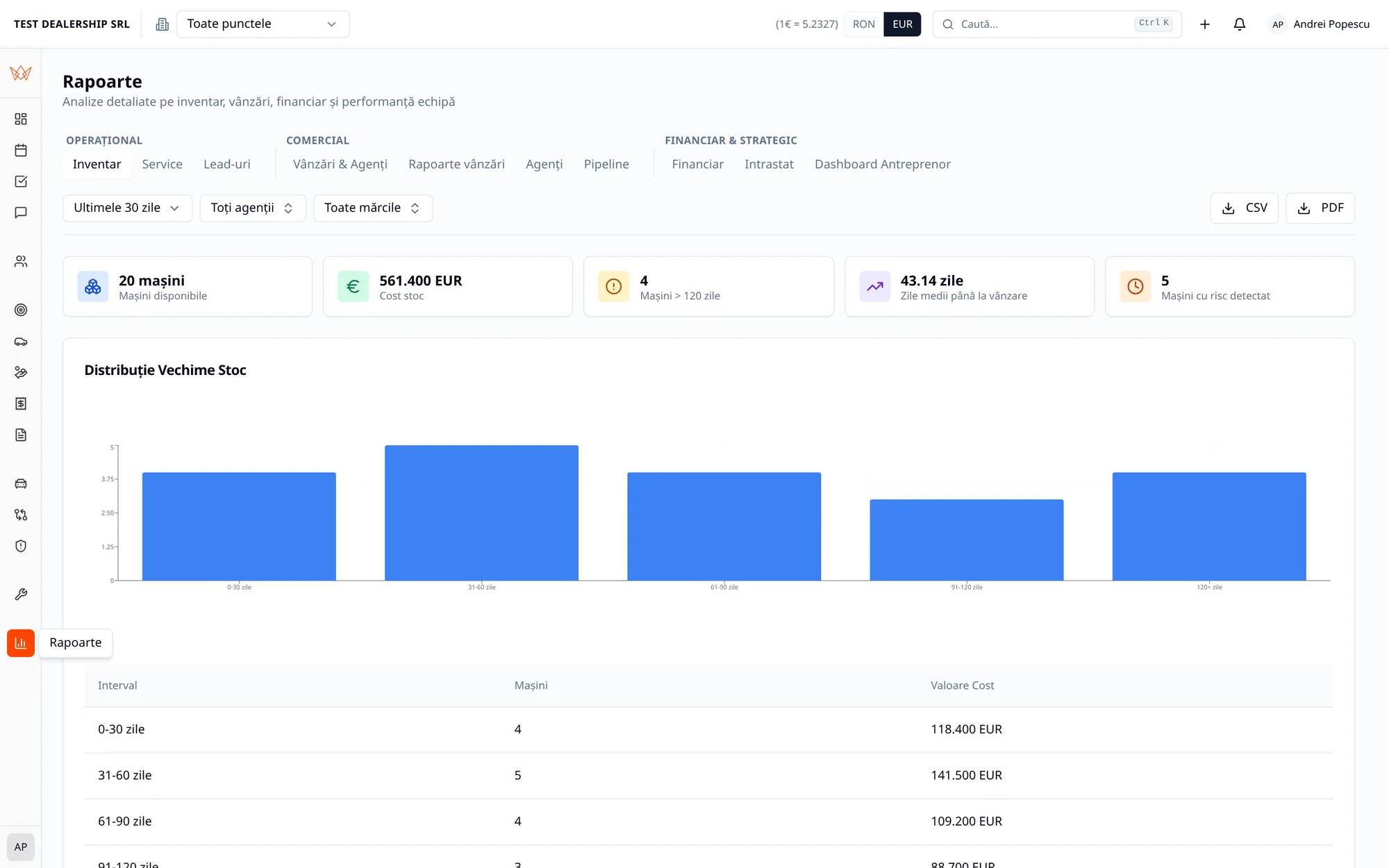Click the handshake heart sidebar icon

pyautogui.click(x=21, y=372)
